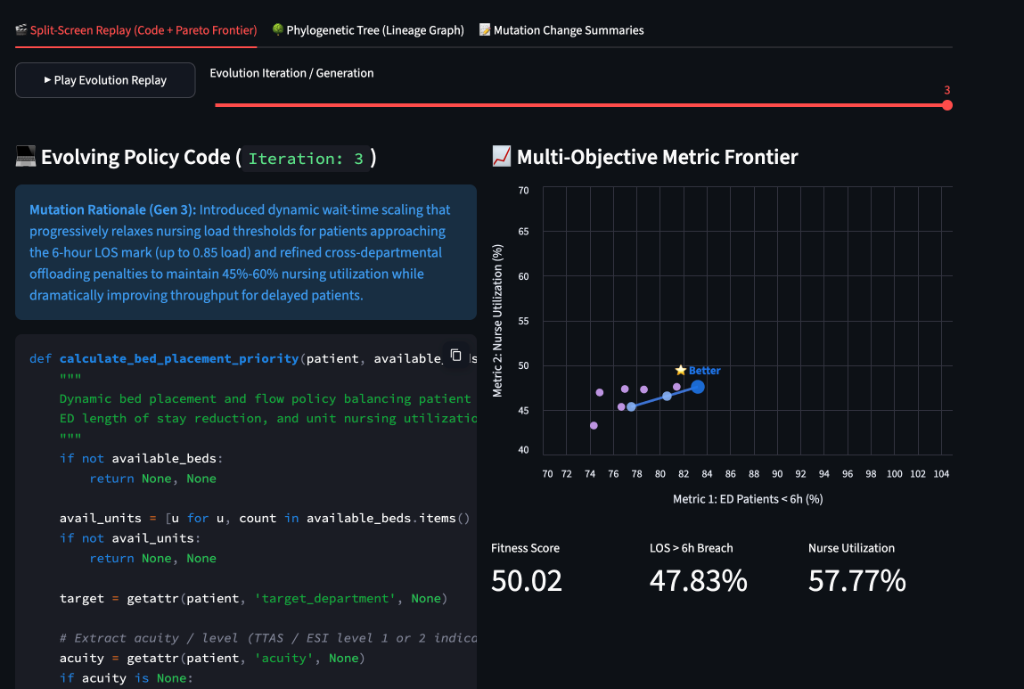
Task: Click the Evolution Iteration / Generation label
Action: [x=291, y=73]
